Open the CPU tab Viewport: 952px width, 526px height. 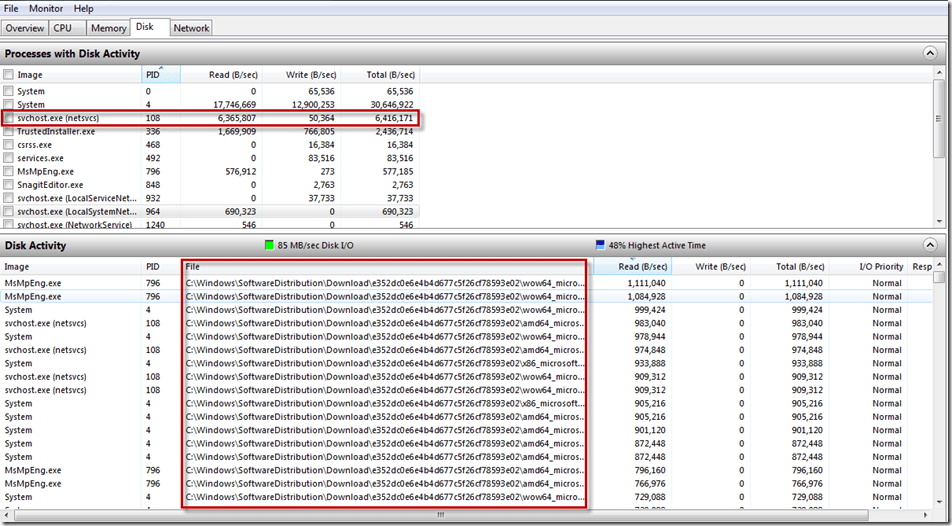click(62, 29)
